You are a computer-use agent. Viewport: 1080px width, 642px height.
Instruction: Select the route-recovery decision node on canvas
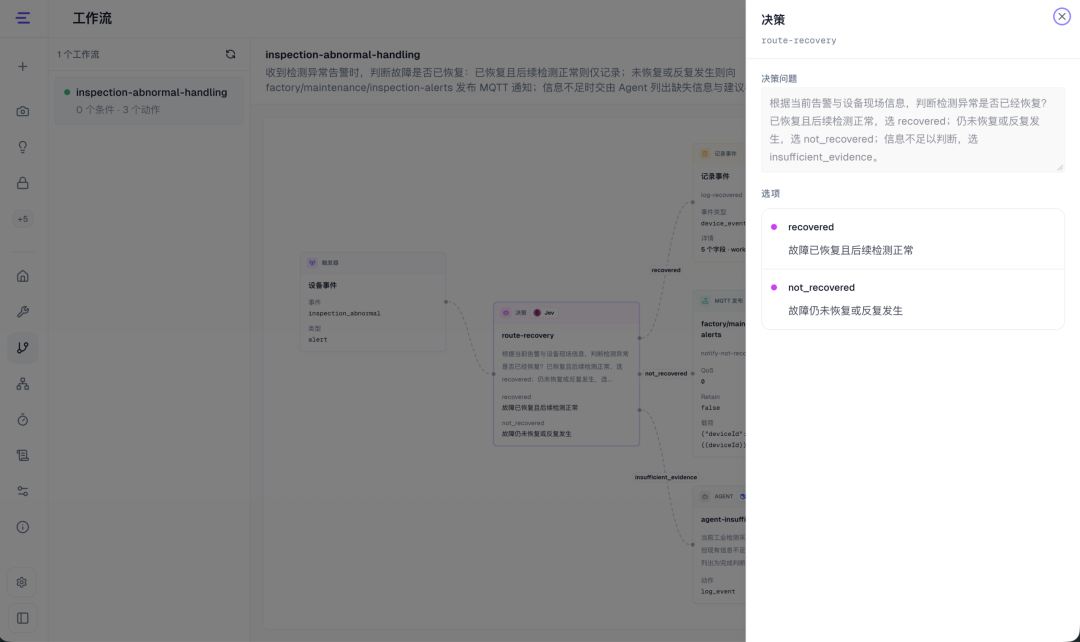click(566, 374)
